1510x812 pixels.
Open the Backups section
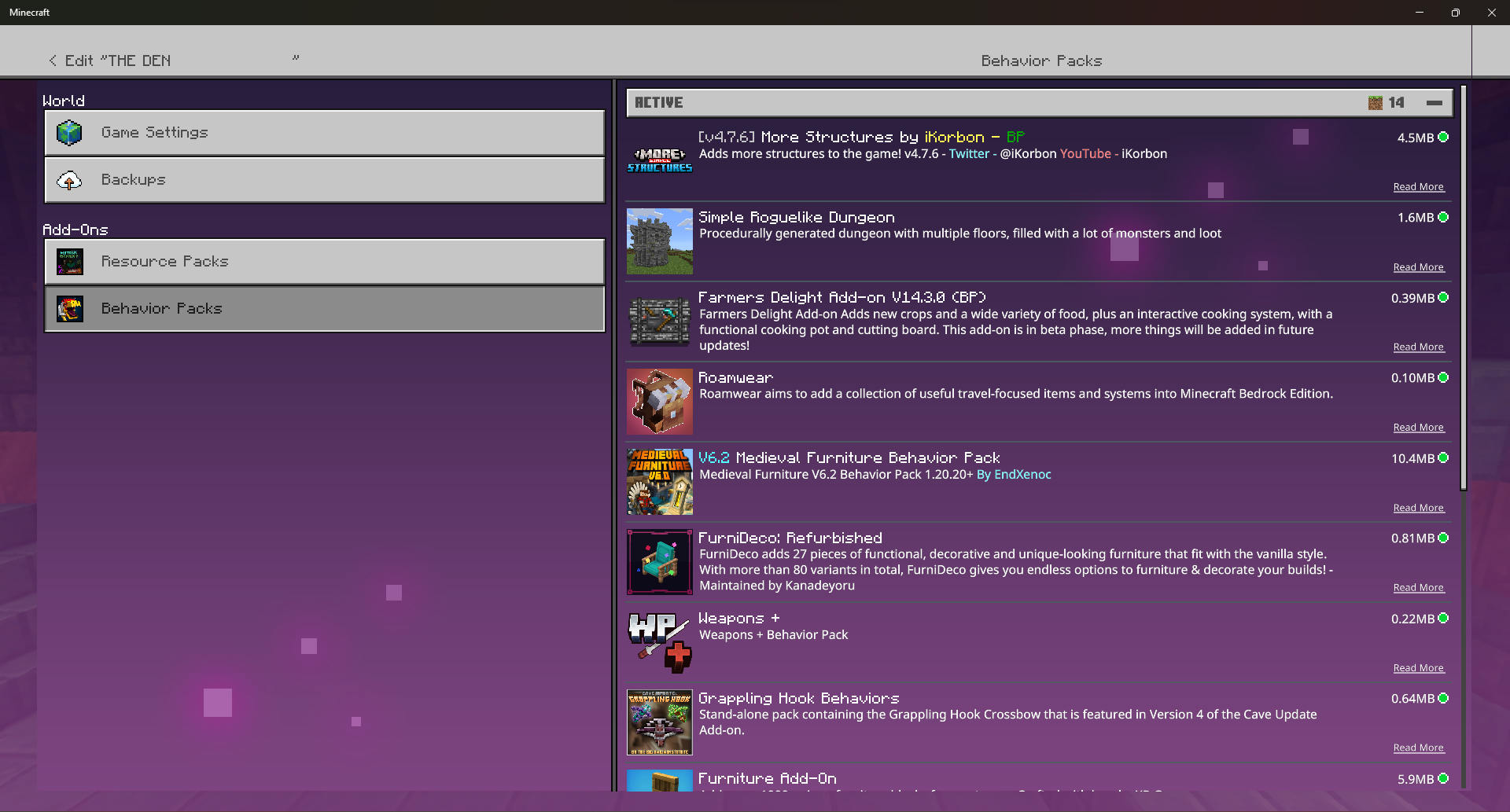click(325, 180)
